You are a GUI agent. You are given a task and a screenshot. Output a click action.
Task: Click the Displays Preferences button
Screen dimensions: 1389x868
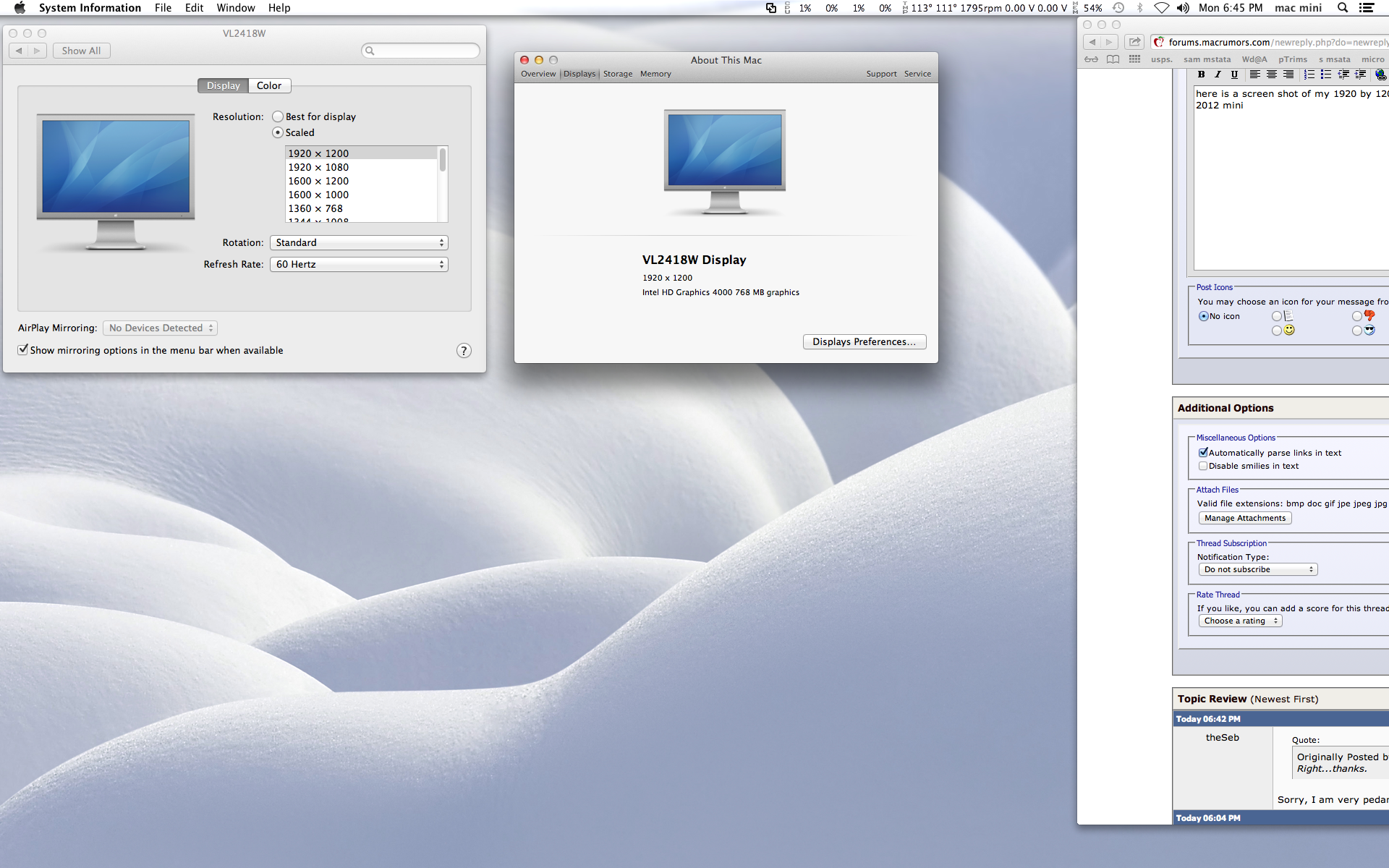click(864, 341)
